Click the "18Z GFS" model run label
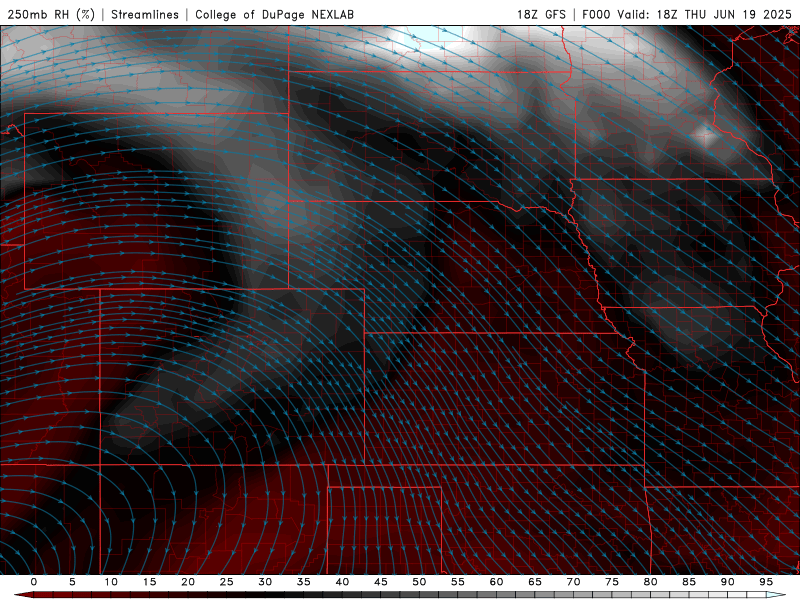The height and width of the screenshot is (600, 800). click(541, 14)
